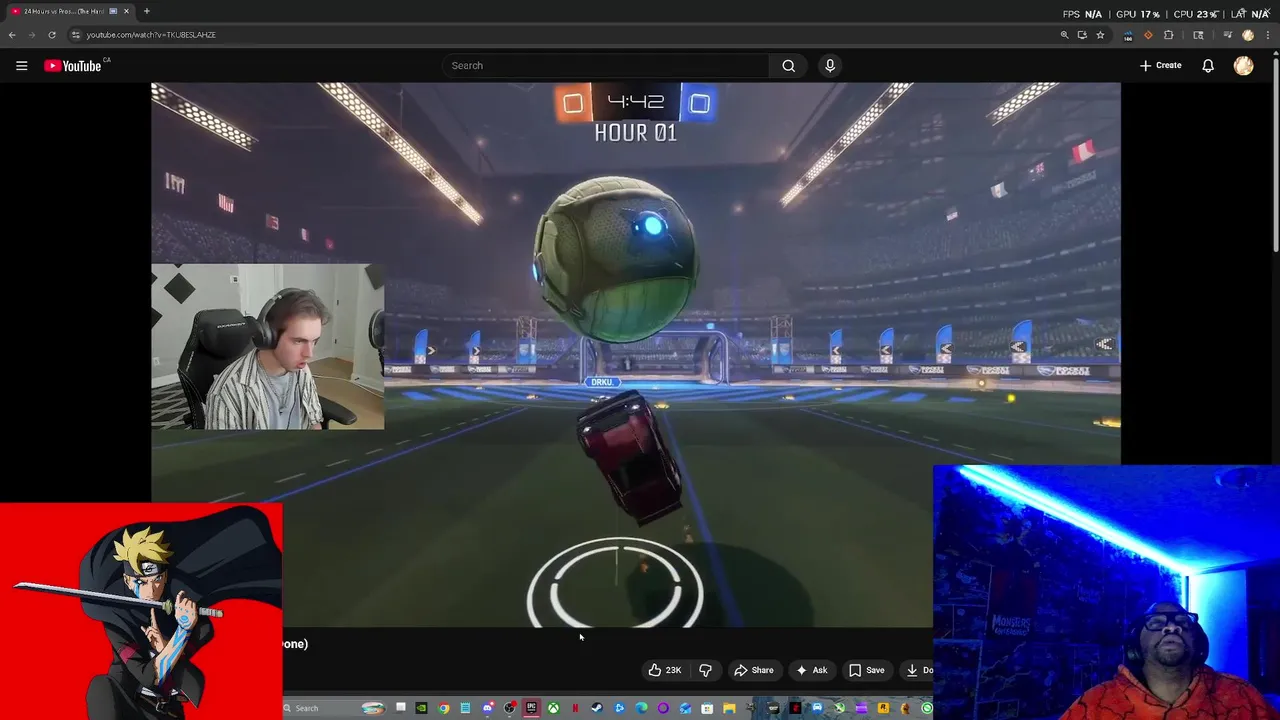
Task: Open site information icon in address bar
Action: point(75,35)
